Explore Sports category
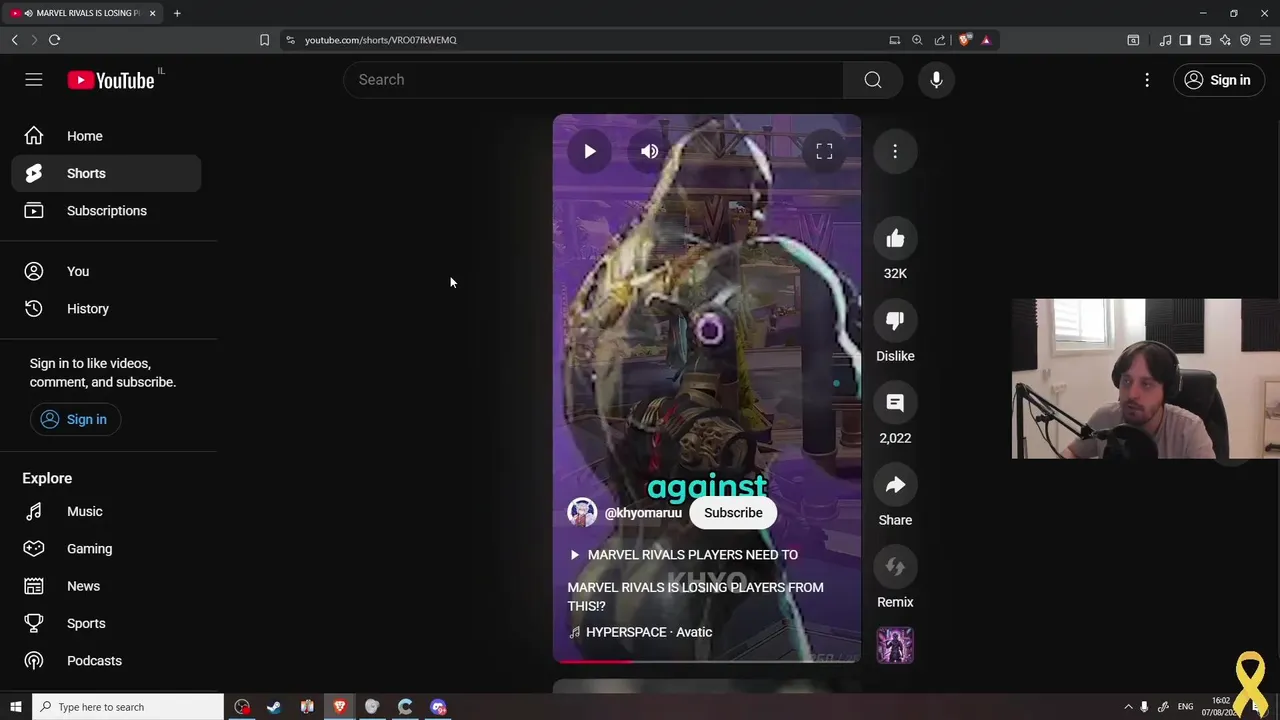 click(x=106, y=623)
